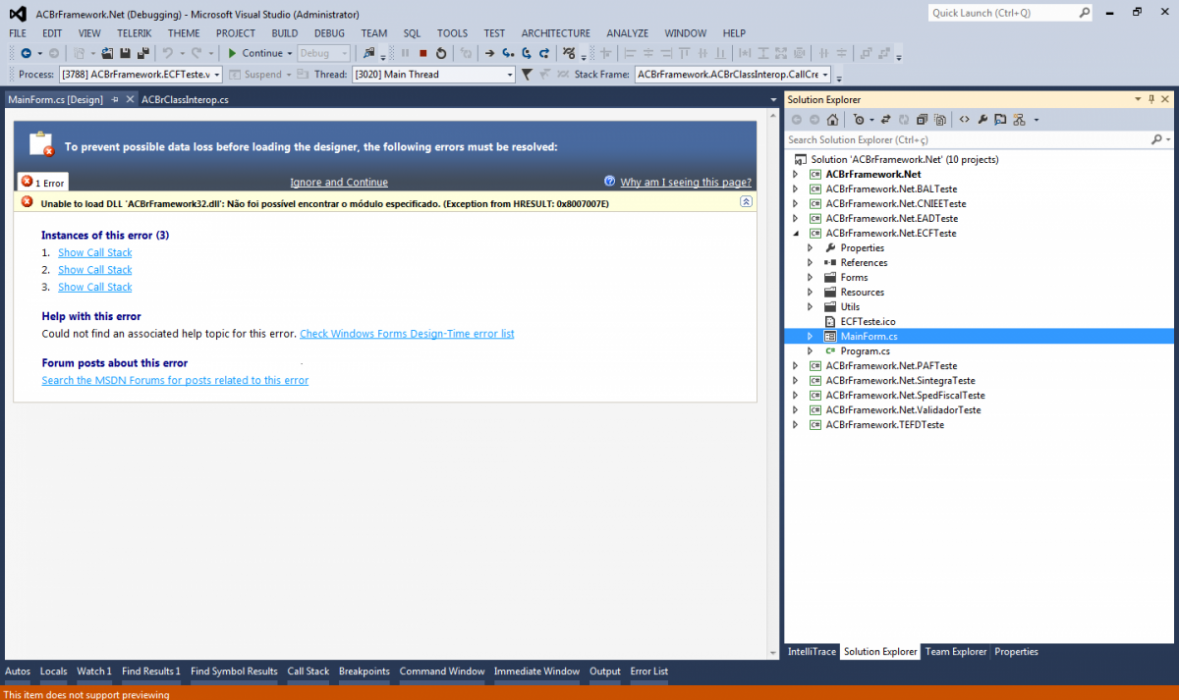The image size is (1179, 700).
Task: Click Home icon in Solution Explorer
Action: (x=832, y=120)
